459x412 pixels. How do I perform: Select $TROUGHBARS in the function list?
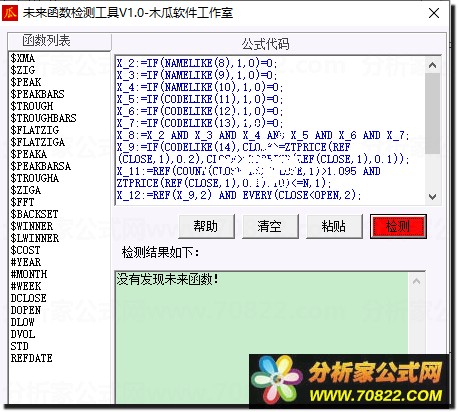(43, 118)
